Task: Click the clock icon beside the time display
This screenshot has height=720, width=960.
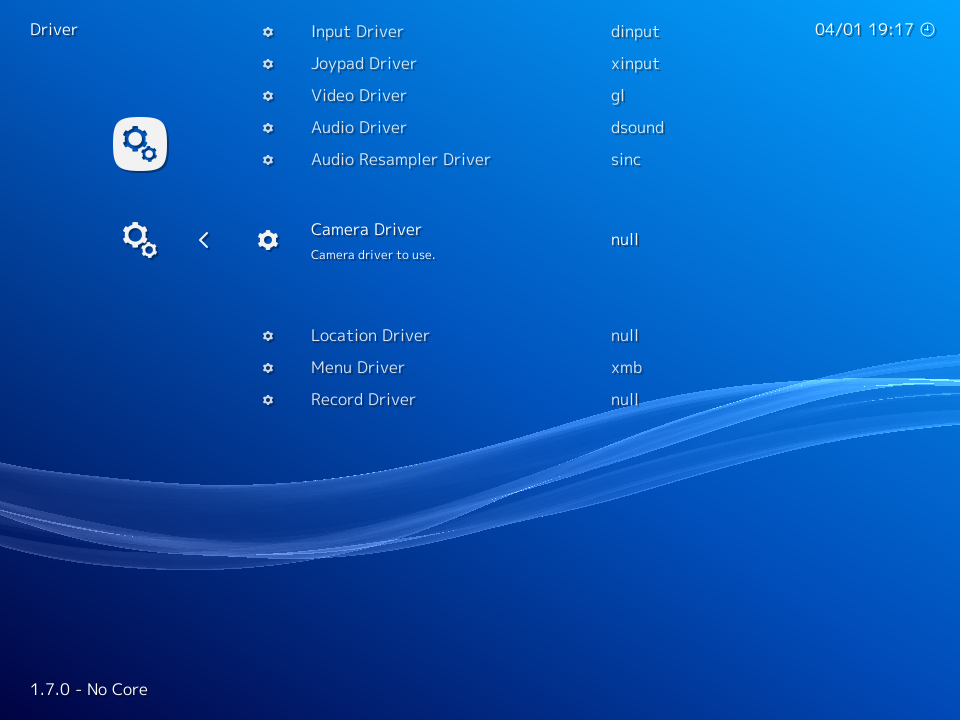Action: tap(927, 30)
